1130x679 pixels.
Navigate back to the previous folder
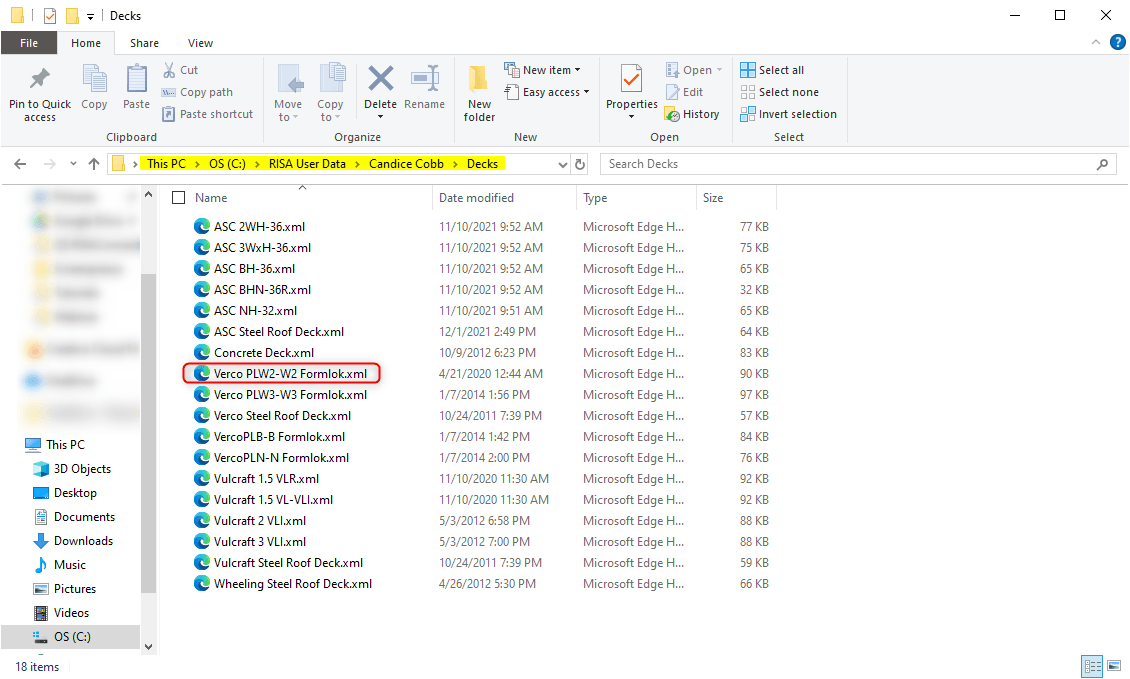pyautogui.click(x=20, y=163)
